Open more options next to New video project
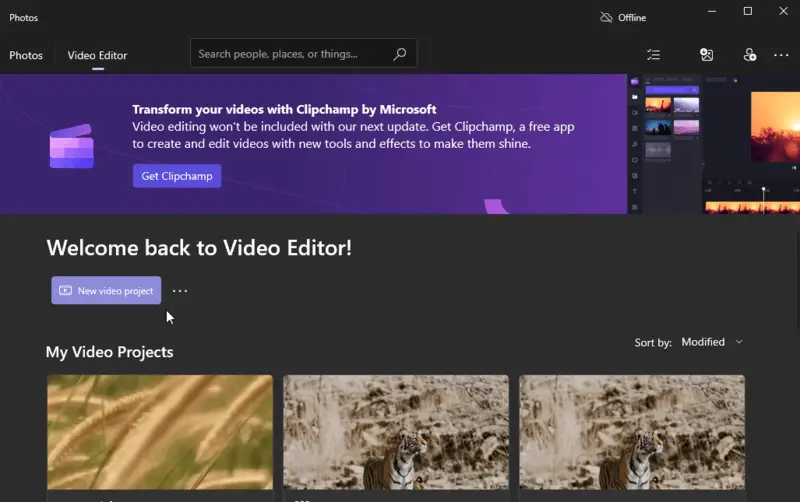Image resolution: width=800 pixels, height=502 pixels. pos(180,291)
